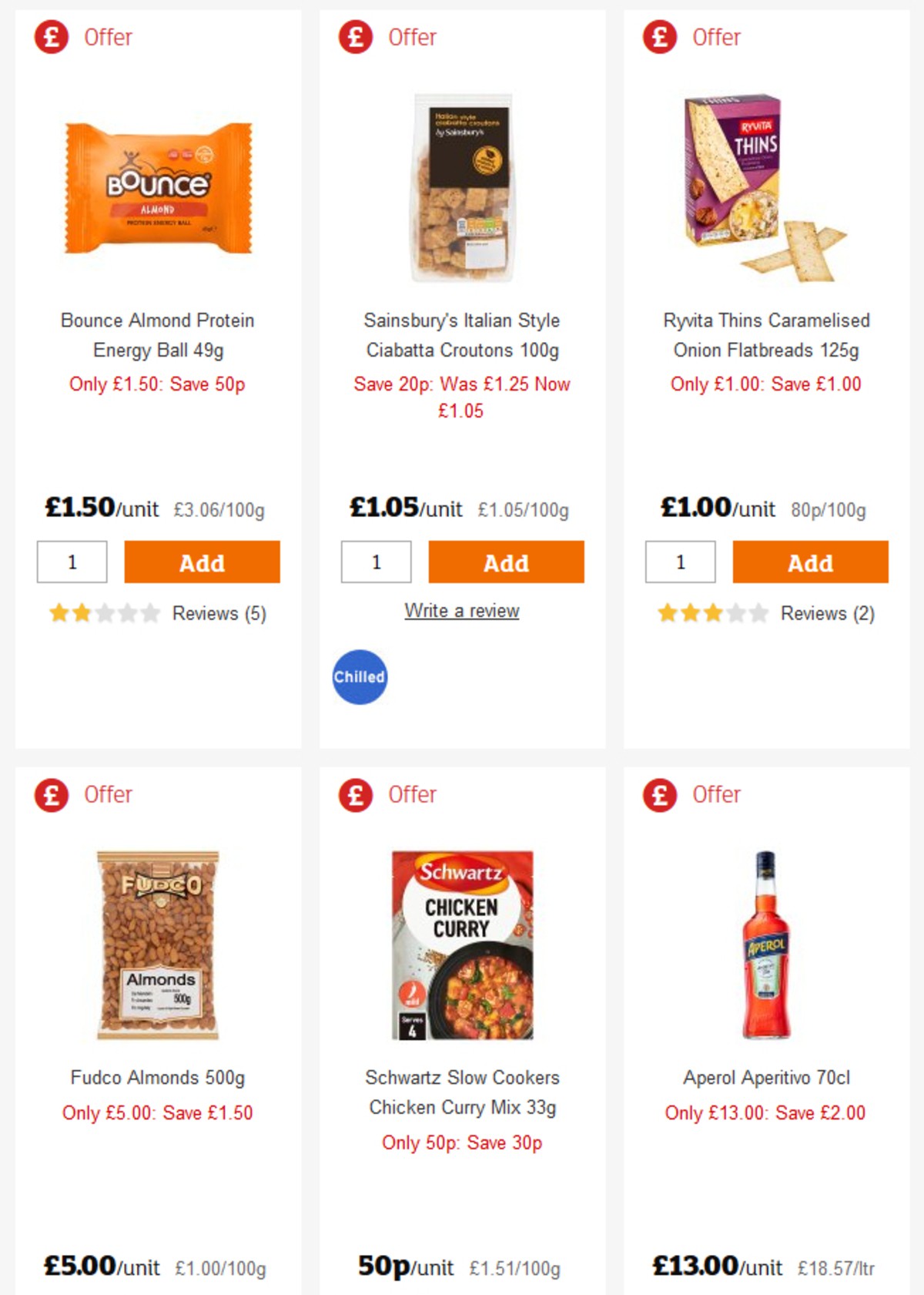Click the blue Chilled icon under the croutons
Viewport: 924px width, 1295px height.
(360, 677)
